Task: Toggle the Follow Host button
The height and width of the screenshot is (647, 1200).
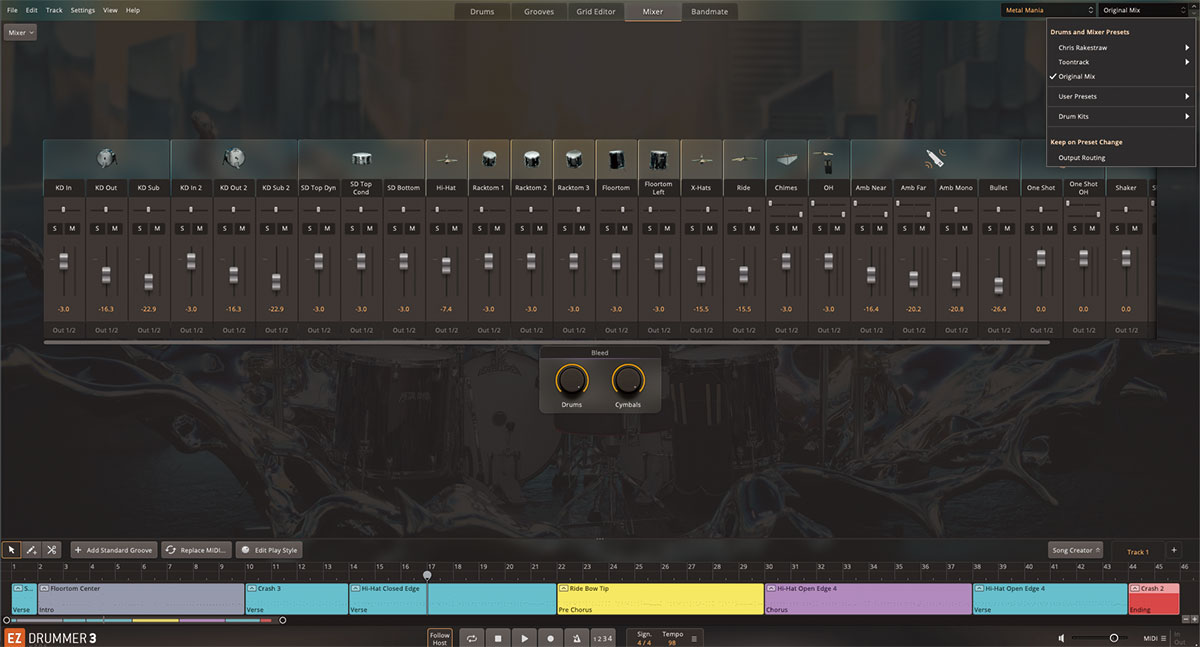Action: pyautogui.click(x=440, y=638)
